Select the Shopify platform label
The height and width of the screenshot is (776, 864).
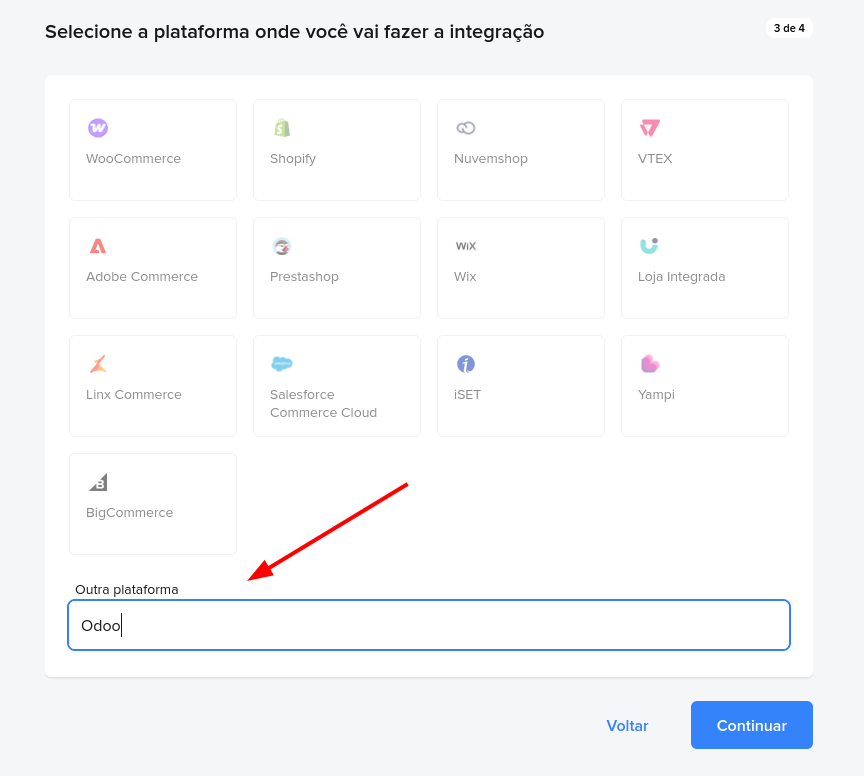coord(293,159)
